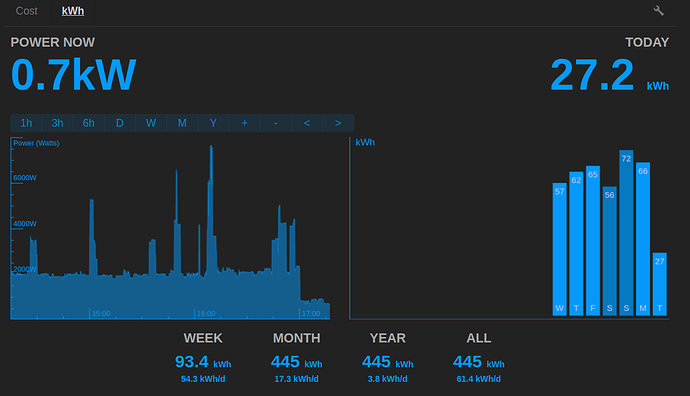Click the 0.7kW power now value
The image size is (690, 396).
[x=73, y=75]
